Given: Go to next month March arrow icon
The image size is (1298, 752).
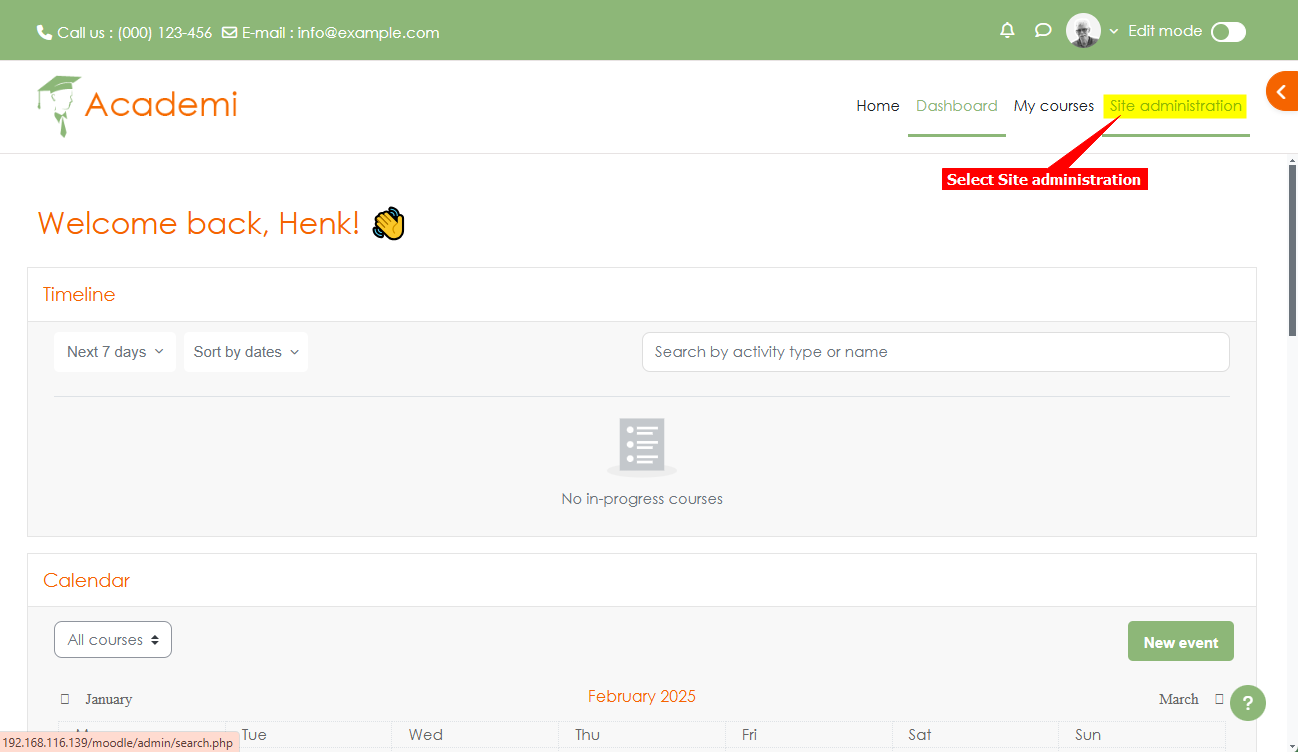Looking at the screenshot, I should click(x=1219, y=699).
